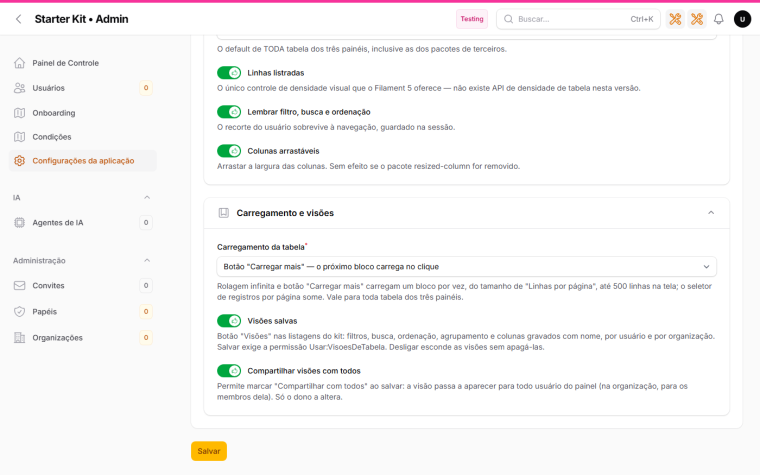Open Agentes de IA menu item
760x475 pixels.
tap(82, 222)
